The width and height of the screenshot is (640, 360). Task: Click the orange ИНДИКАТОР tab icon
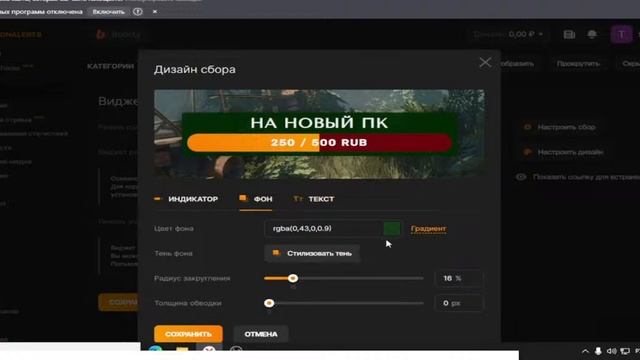pyautogui.click(x=158, y=199)
